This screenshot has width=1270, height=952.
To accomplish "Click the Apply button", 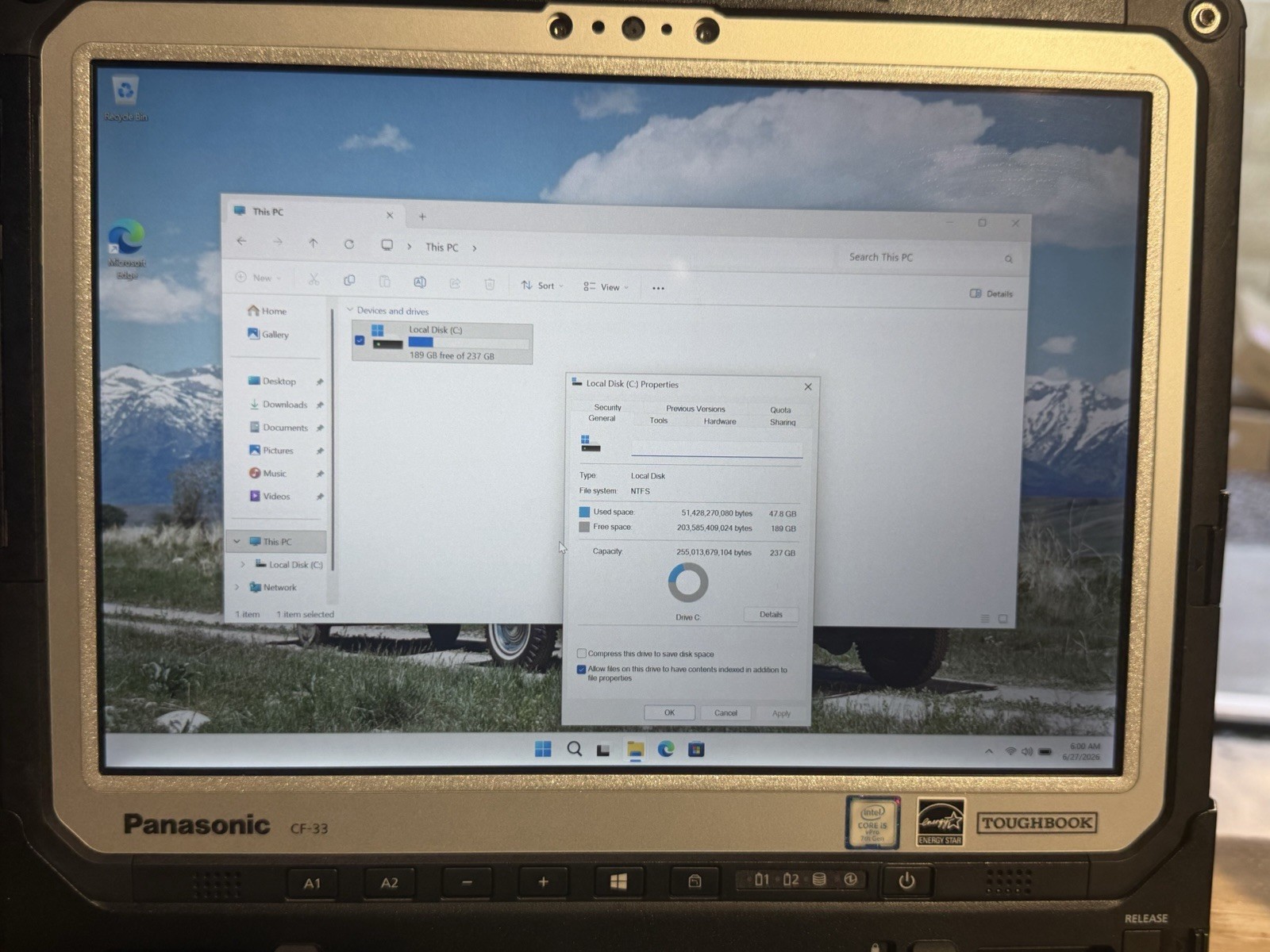I will (781, 713).
